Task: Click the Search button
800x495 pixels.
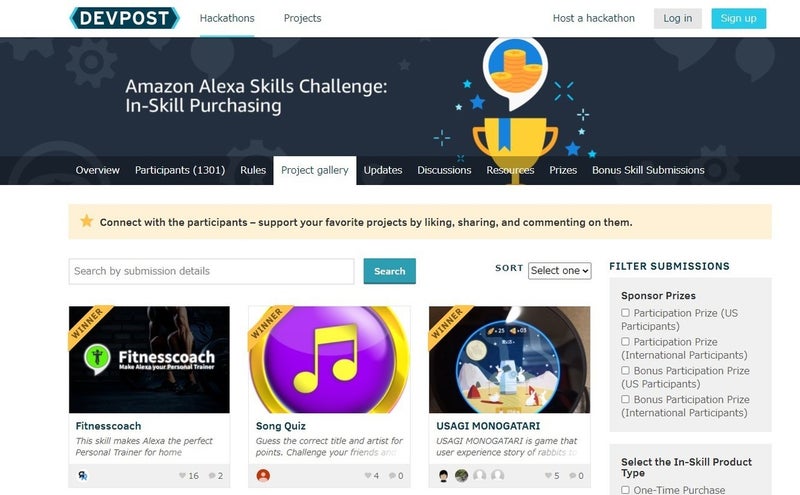Action: tap(389, 271)
